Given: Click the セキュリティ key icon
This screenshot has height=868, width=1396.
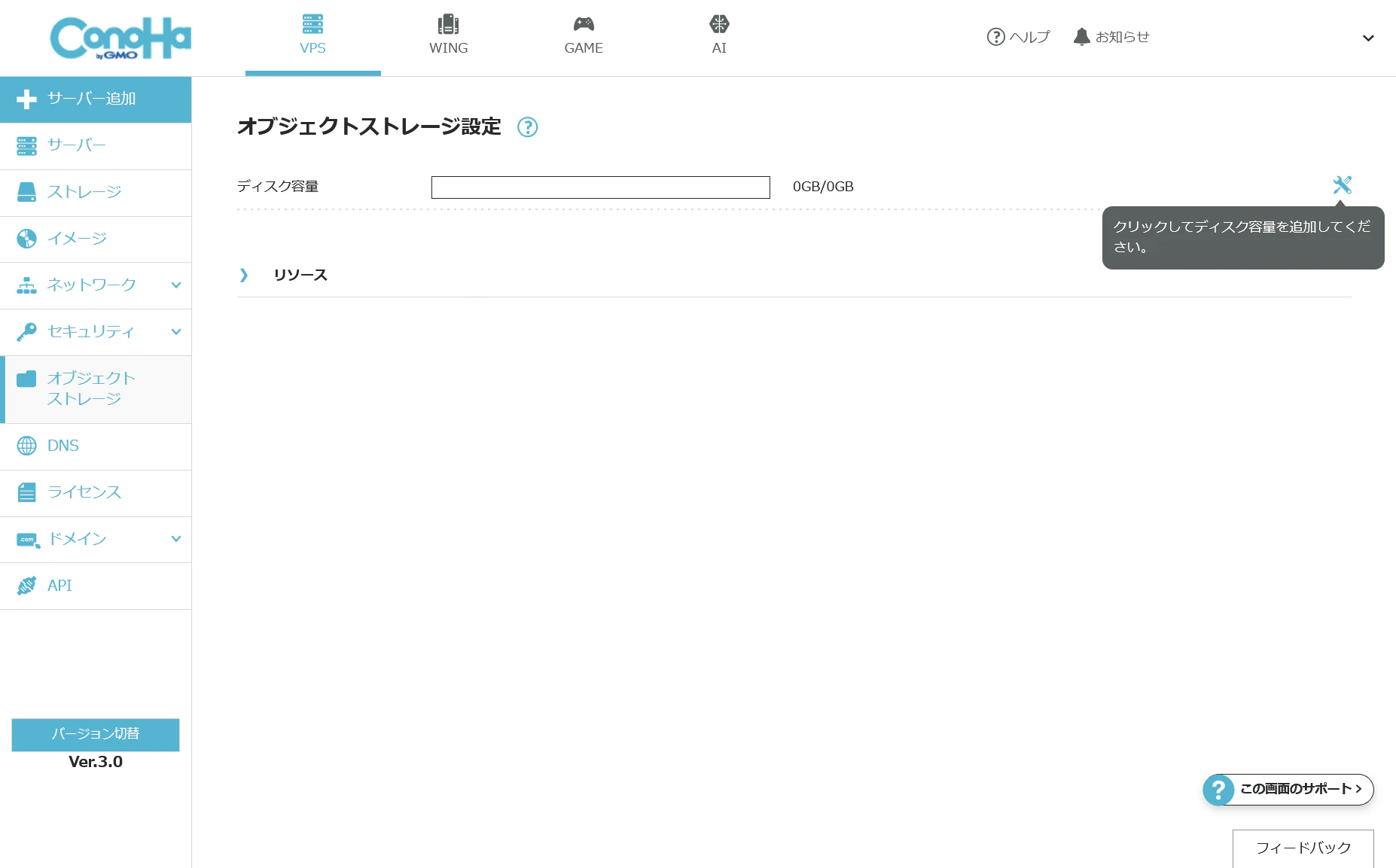Looking at the screenshot, I should tap(26, 332).
